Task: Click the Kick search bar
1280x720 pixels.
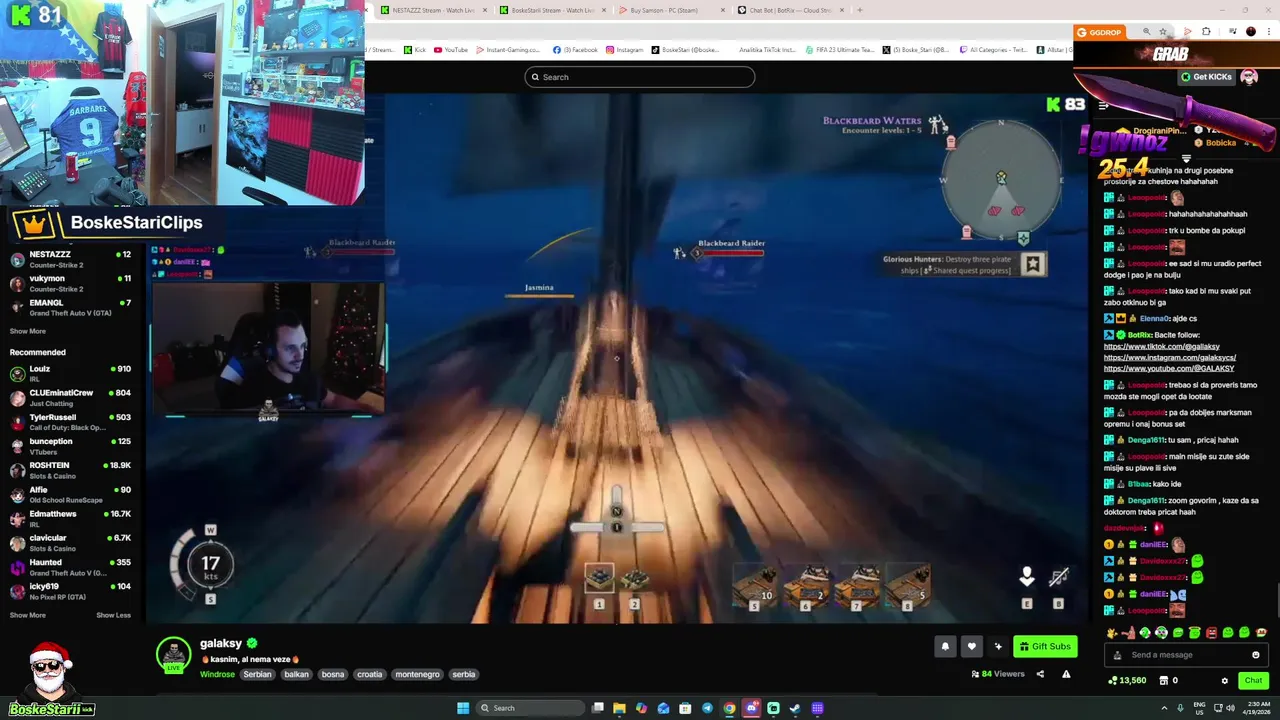Action: coord(640,77)
